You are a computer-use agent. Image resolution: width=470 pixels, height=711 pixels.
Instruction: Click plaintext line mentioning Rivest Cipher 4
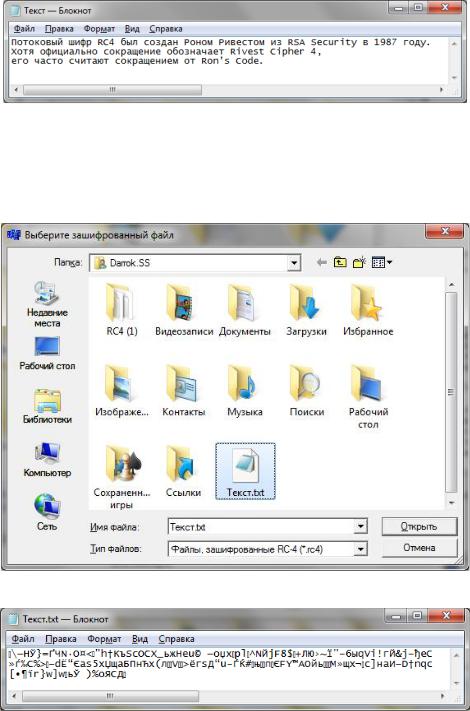pos(166,52)
